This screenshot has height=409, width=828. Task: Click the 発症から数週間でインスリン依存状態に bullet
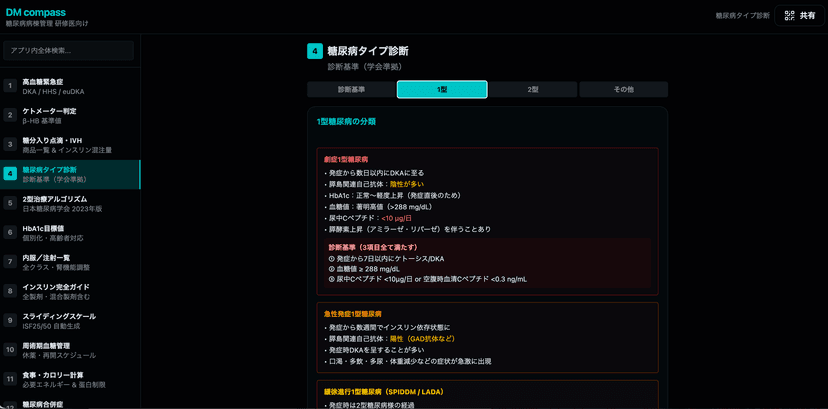[387, 328]
